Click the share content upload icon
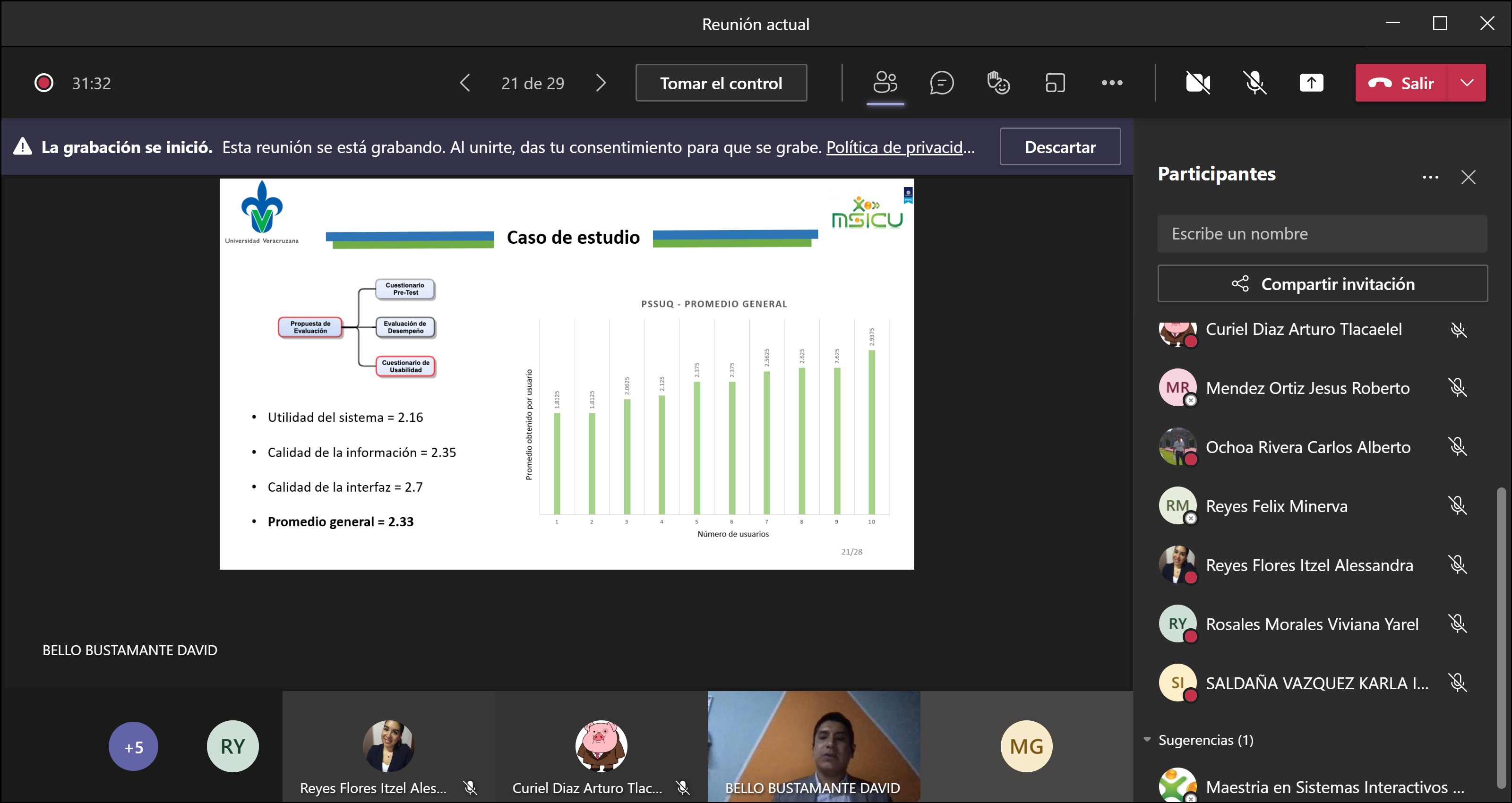 (x=1311, y=83)
